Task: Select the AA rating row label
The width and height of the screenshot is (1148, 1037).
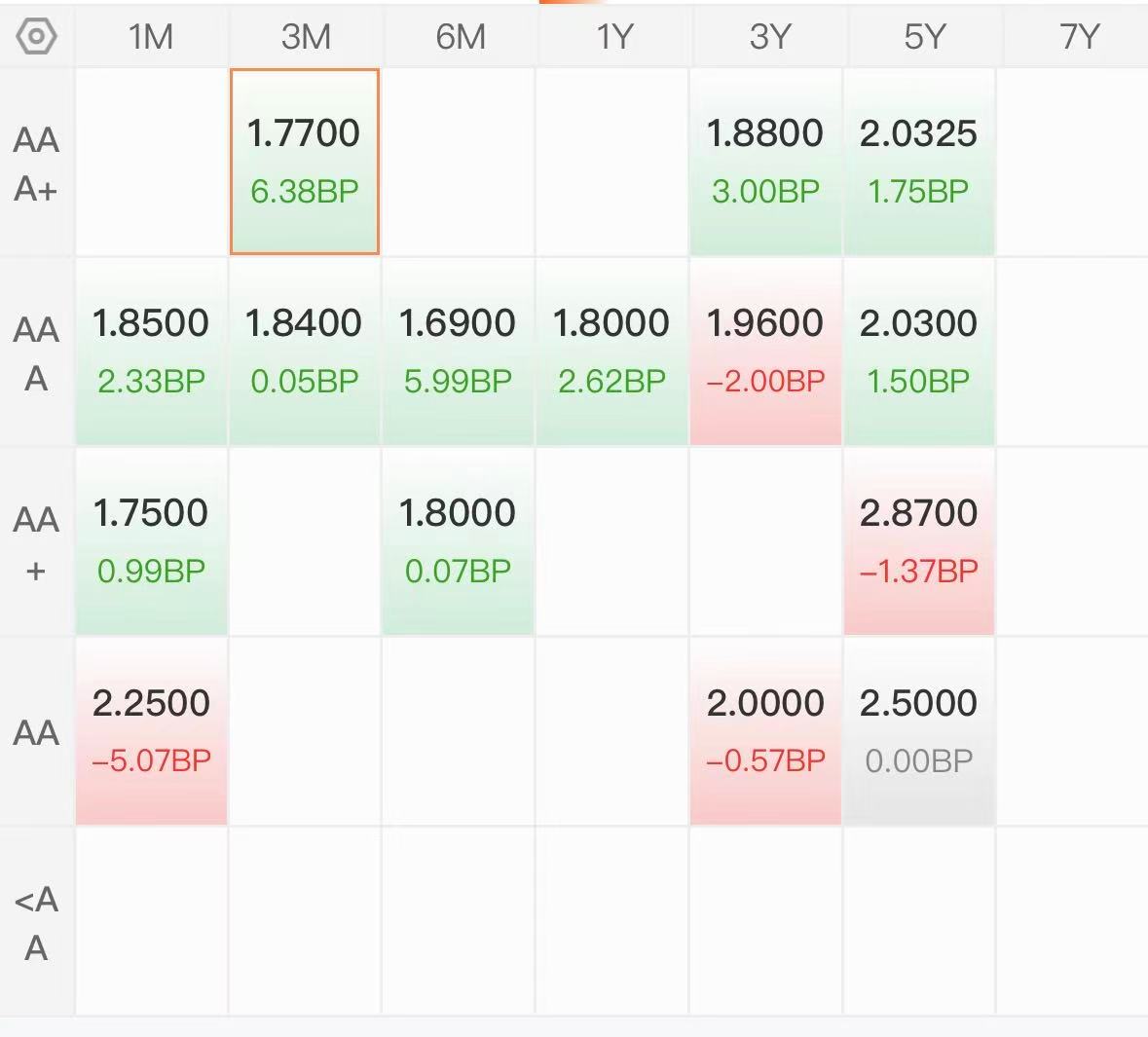Action: (x=36, y=731)
